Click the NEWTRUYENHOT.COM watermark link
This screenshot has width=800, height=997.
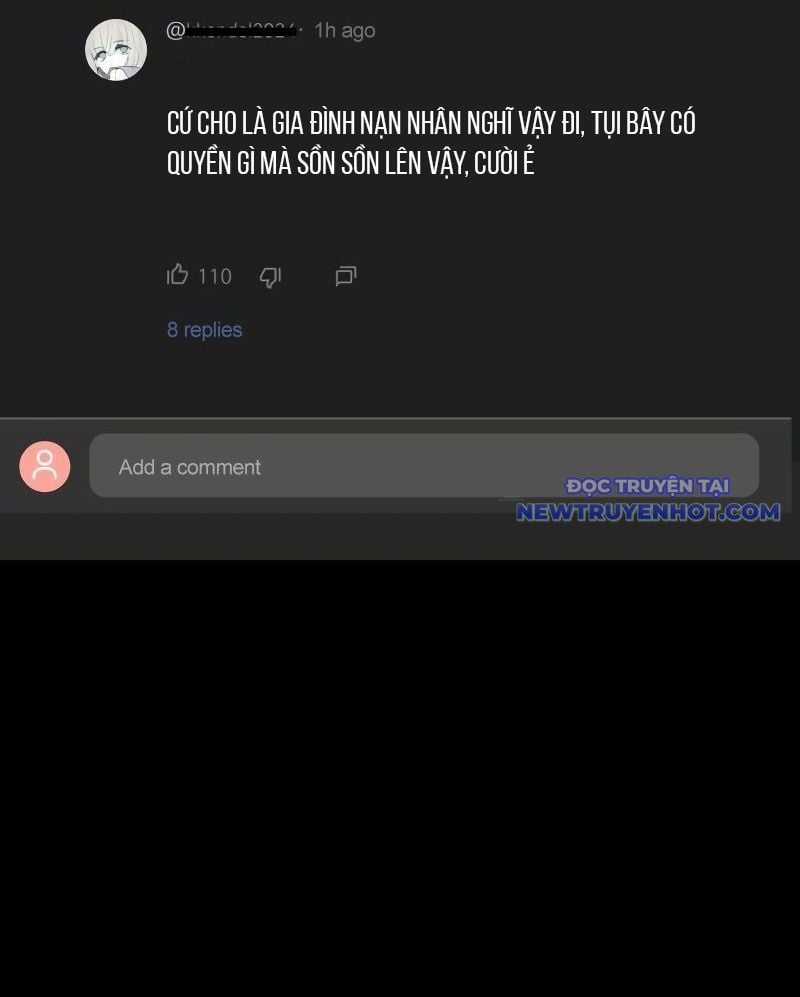pyautogui.click(x=647, y=512)
